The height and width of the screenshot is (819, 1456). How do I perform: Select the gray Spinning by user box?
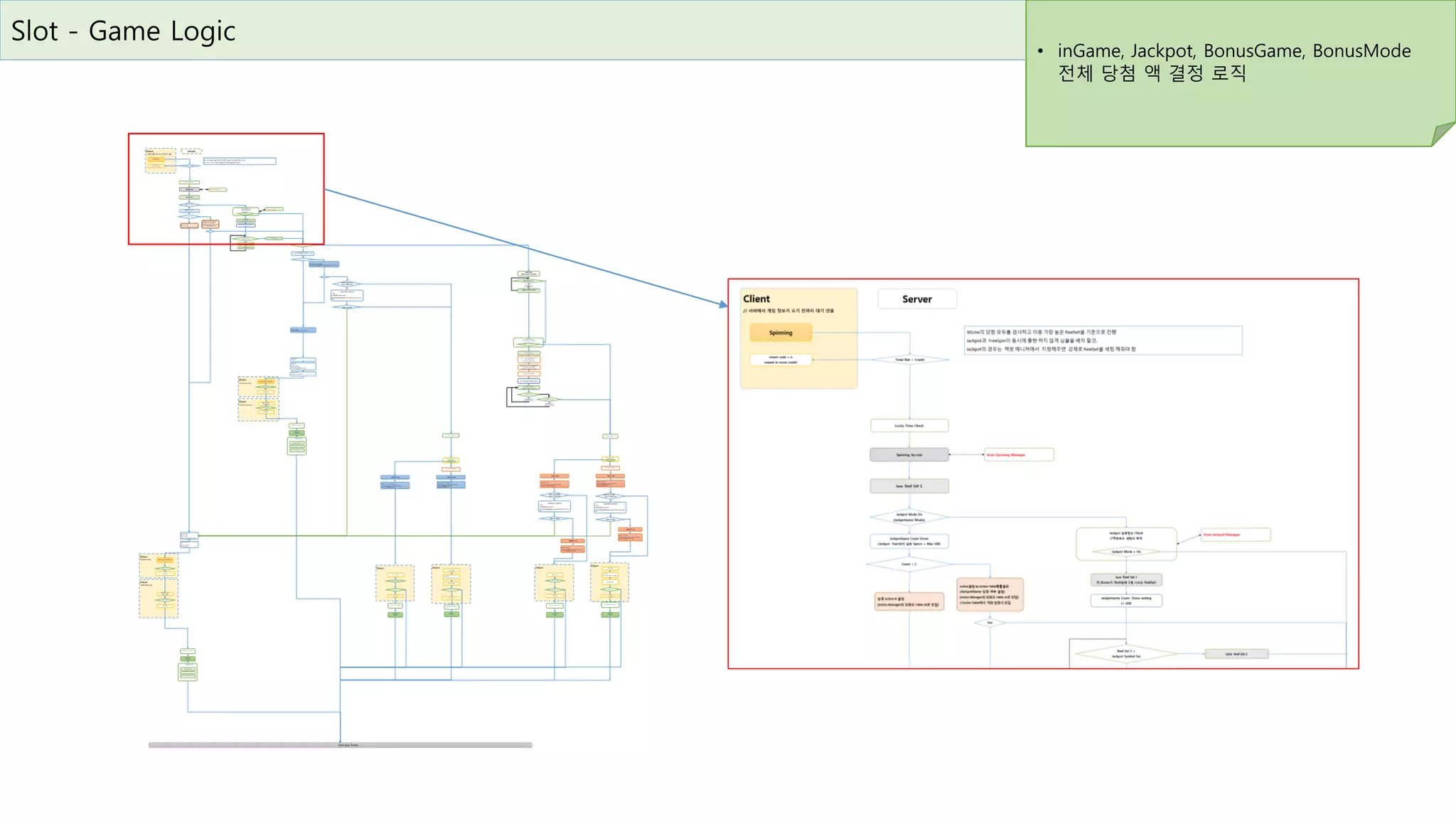909,455
